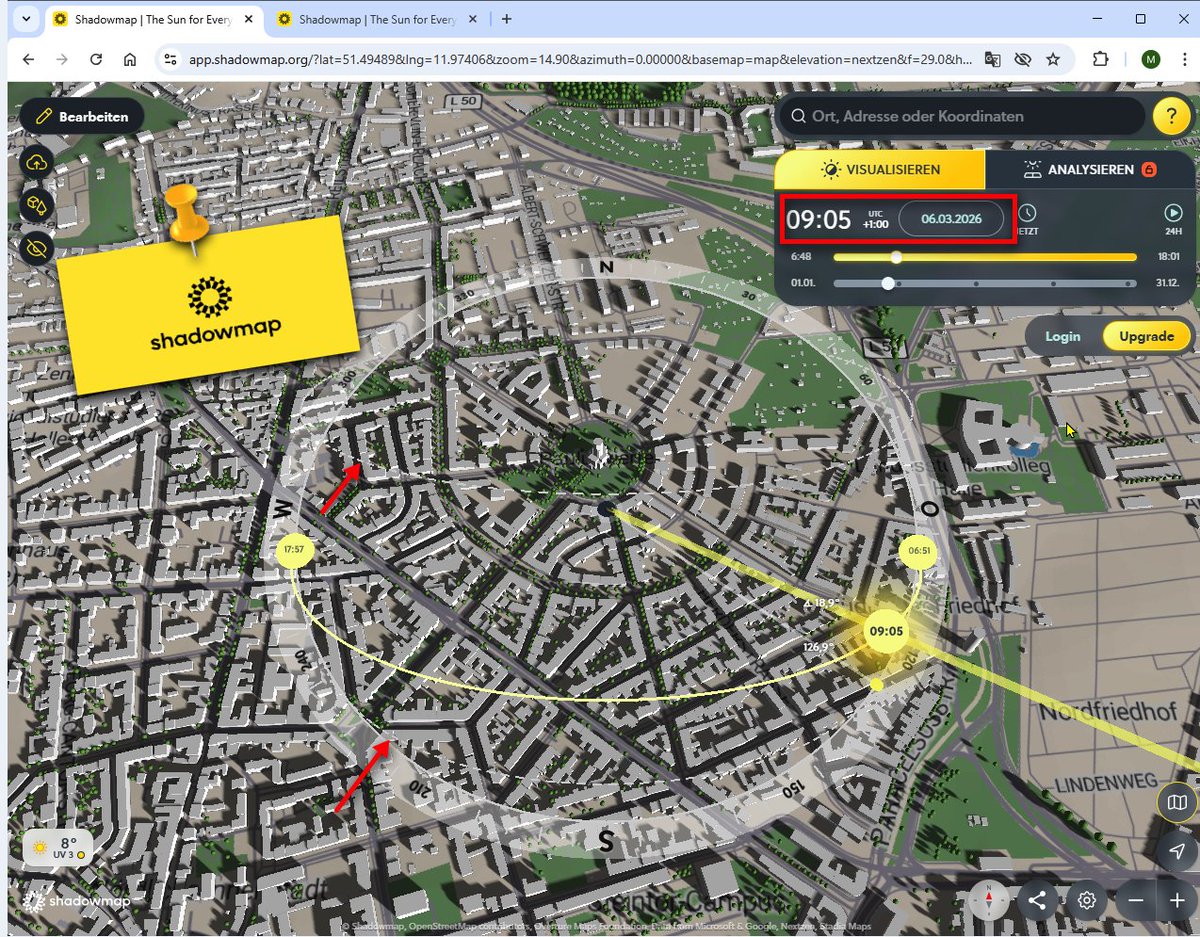
Task: Reset orientation with the compass button
Action: pyautogui.click(x=988, y=900)
